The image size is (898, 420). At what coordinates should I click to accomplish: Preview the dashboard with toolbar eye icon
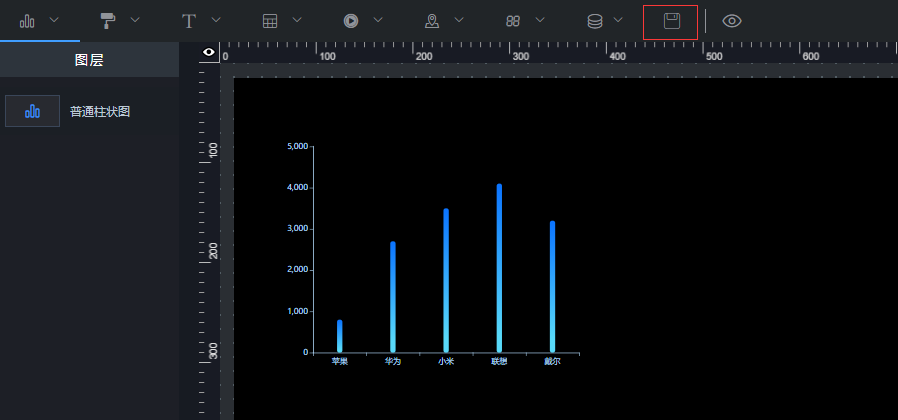732,21
